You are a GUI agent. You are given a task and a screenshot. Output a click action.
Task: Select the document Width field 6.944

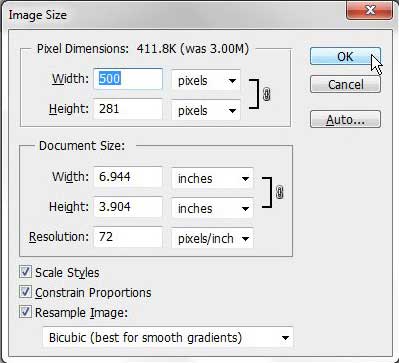pos(128,177)
